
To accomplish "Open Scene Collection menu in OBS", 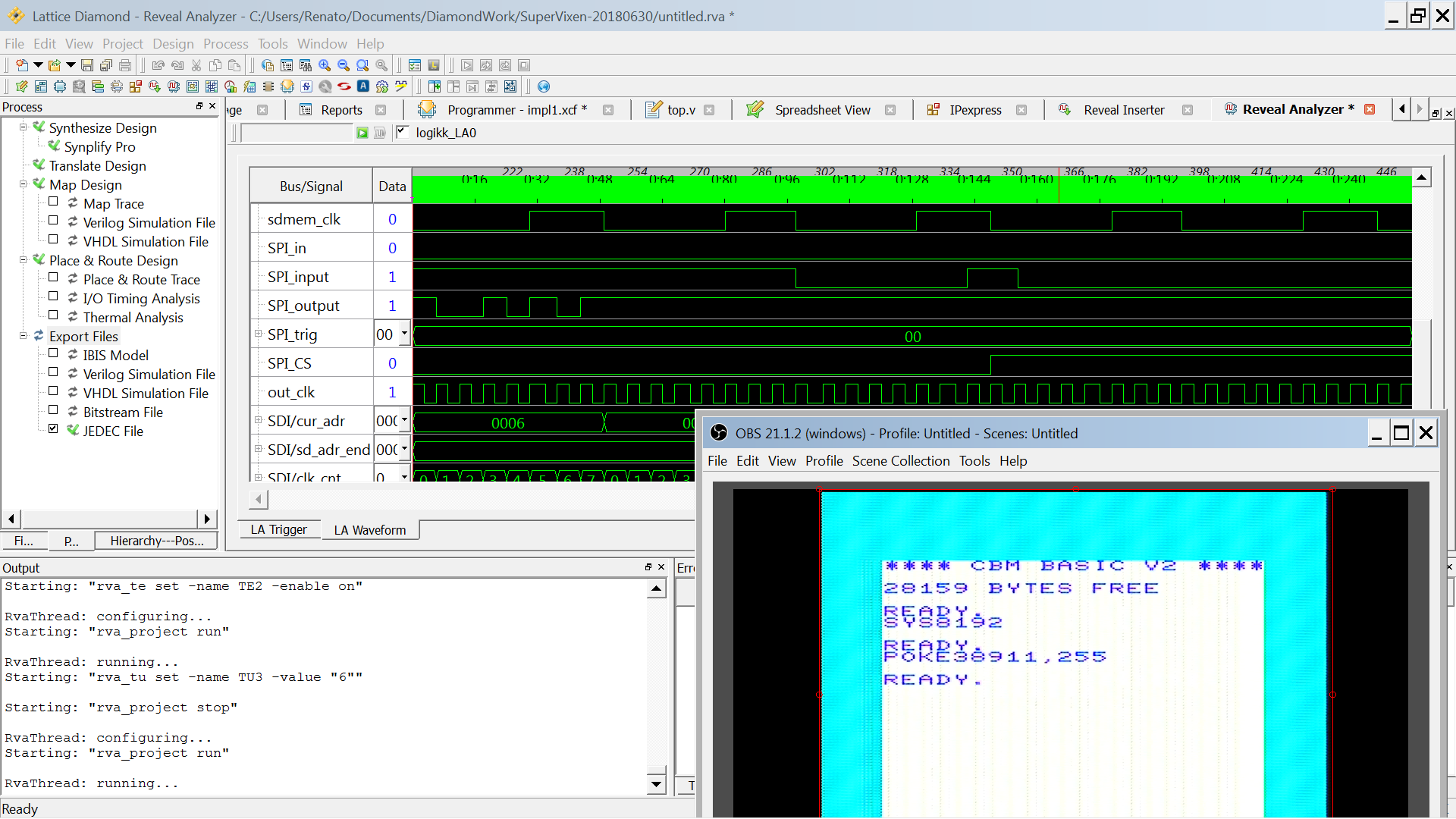I will click(x=900, y=461).
